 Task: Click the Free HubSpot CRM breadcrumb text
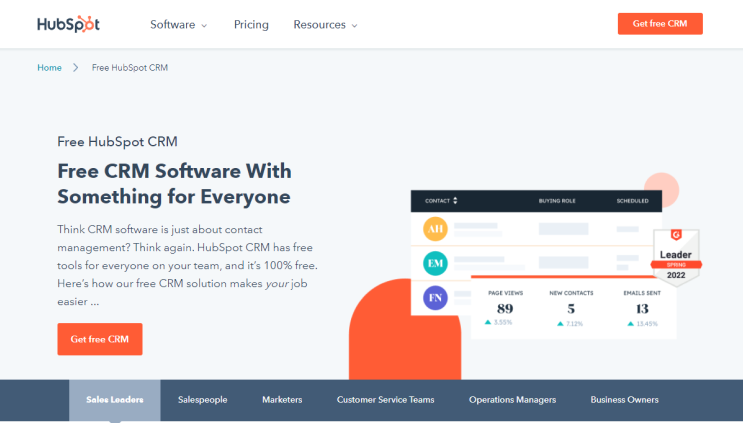tap(130, 68)
